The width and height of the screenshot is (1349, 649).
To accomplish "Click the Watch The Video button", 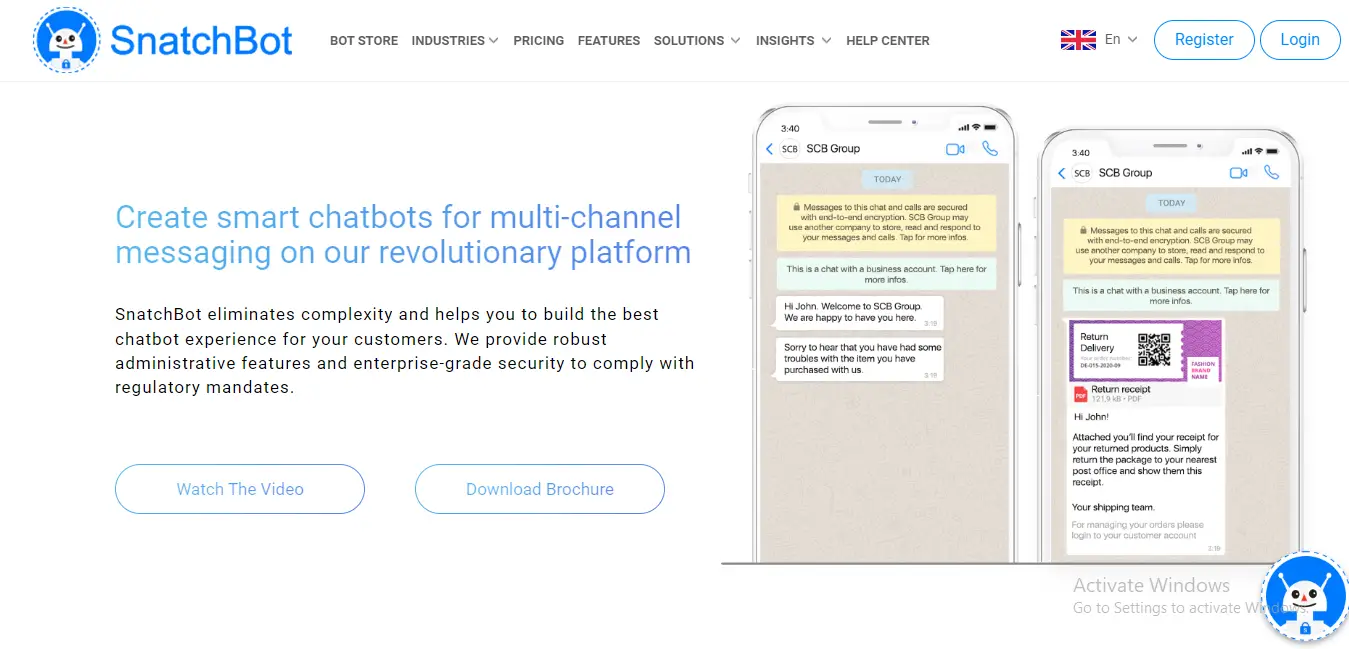I will pos(240,489).
